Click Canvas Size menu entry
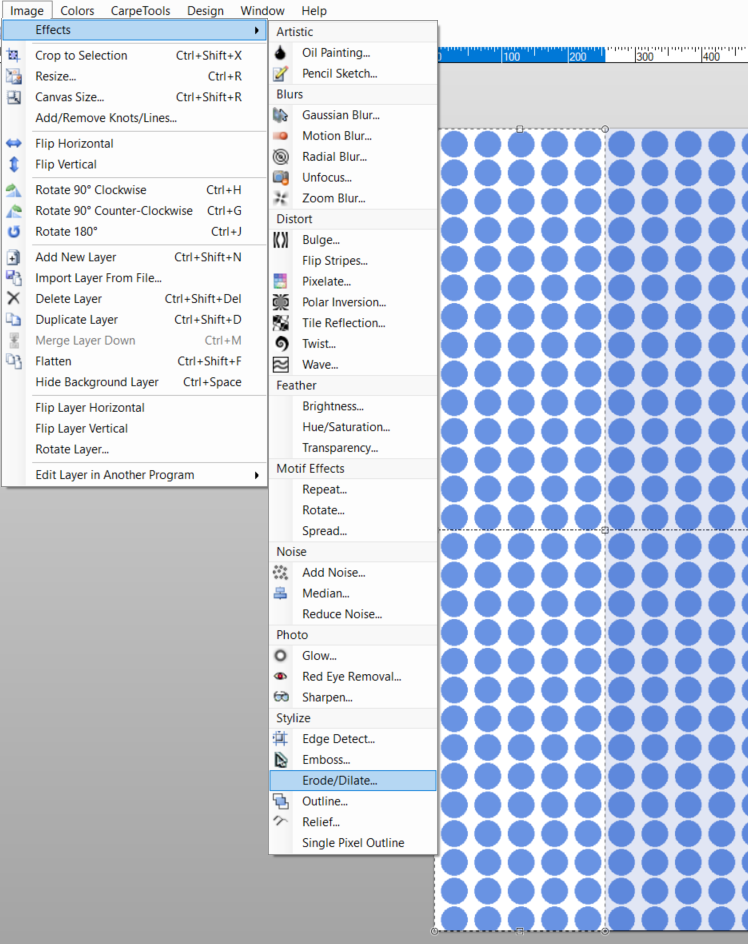Screen dimensions: 748x944 pos(69,97)
